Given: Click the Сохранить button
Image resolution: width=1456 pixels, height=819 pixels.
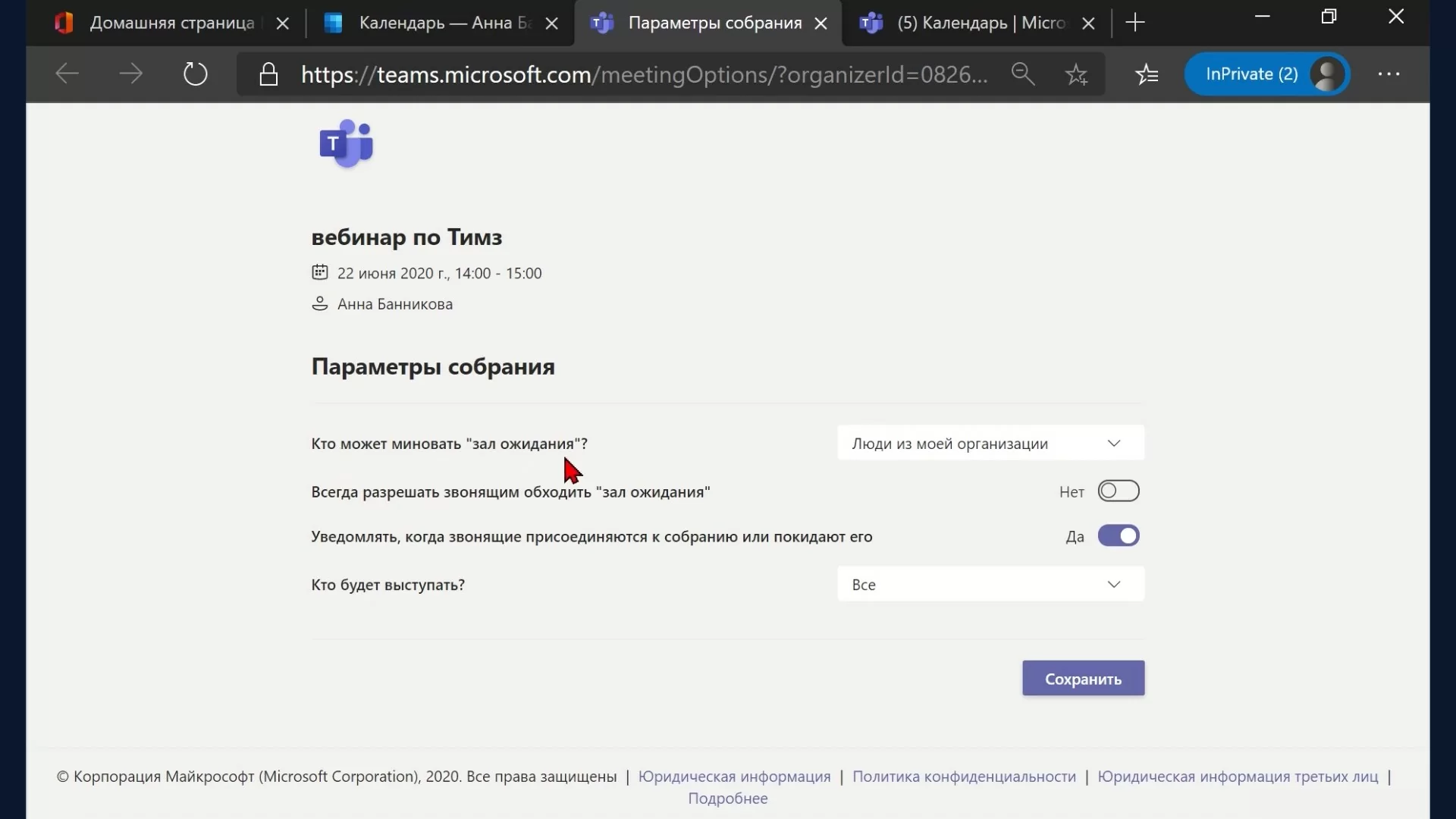Looking at the screenshot, I should (1083, 678).
